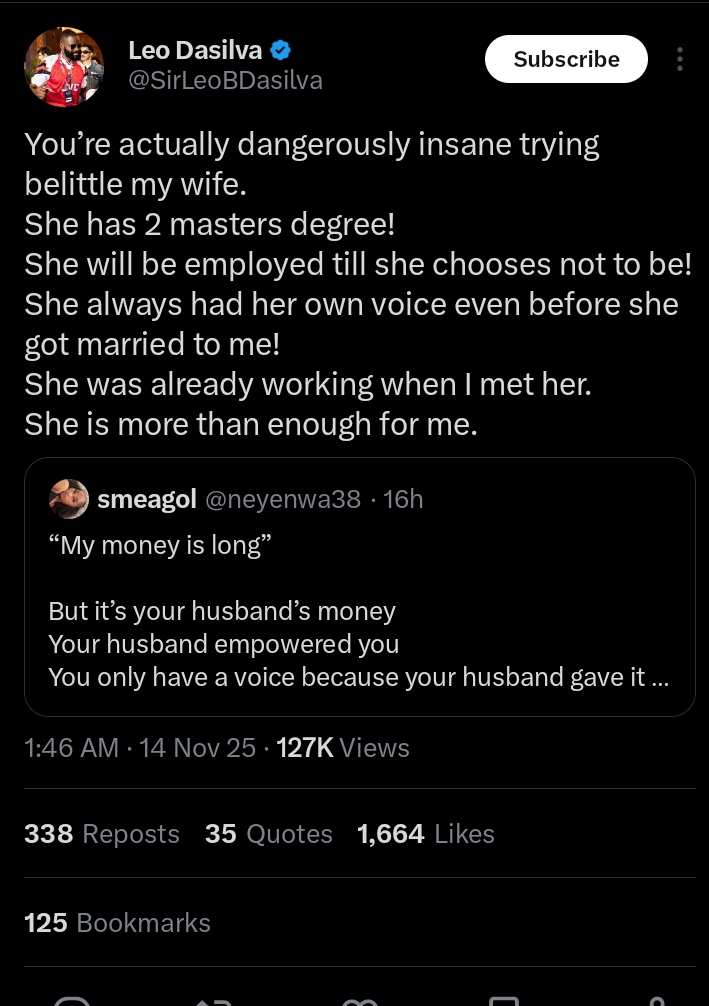Tap smeagol's small avatar in quoted tweet
The width and height of the screenshot is (709, 1006).
coord(69,499)
